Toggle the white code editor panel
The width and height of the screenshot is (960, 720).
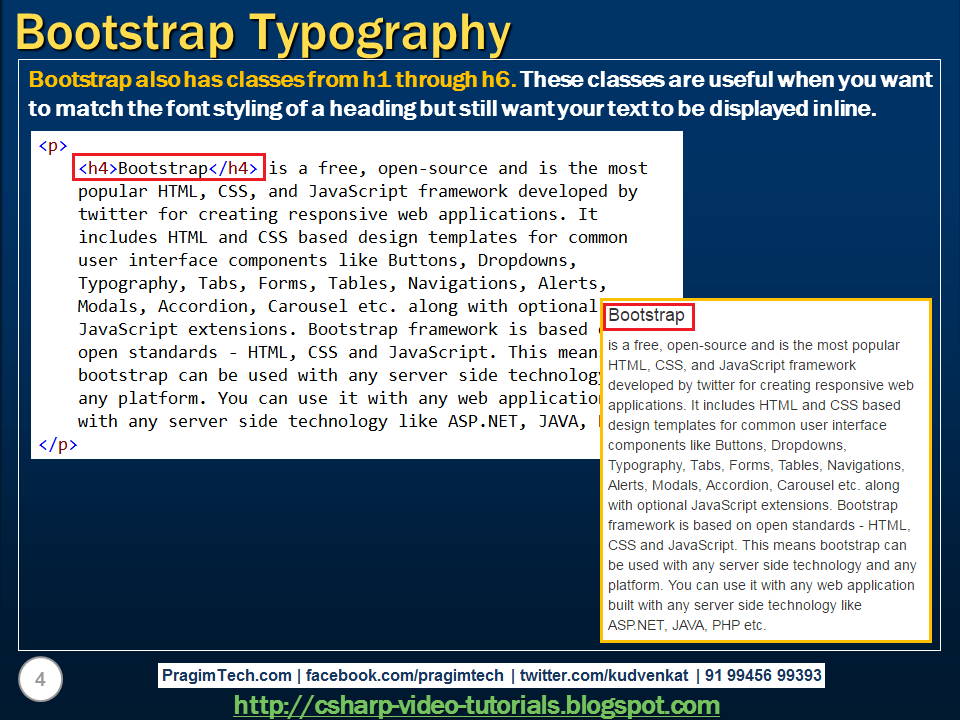tap(350, 290)
